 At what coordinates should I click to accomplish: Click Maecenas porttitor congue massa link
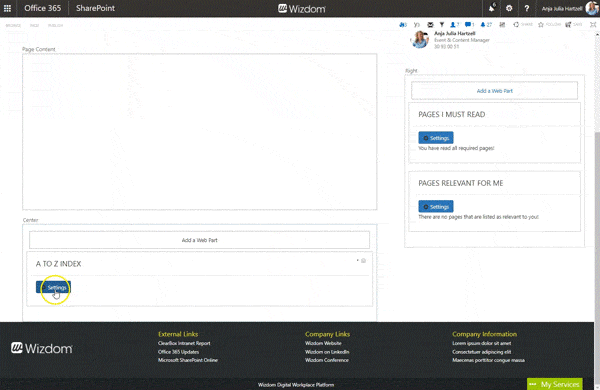(489, 360)
